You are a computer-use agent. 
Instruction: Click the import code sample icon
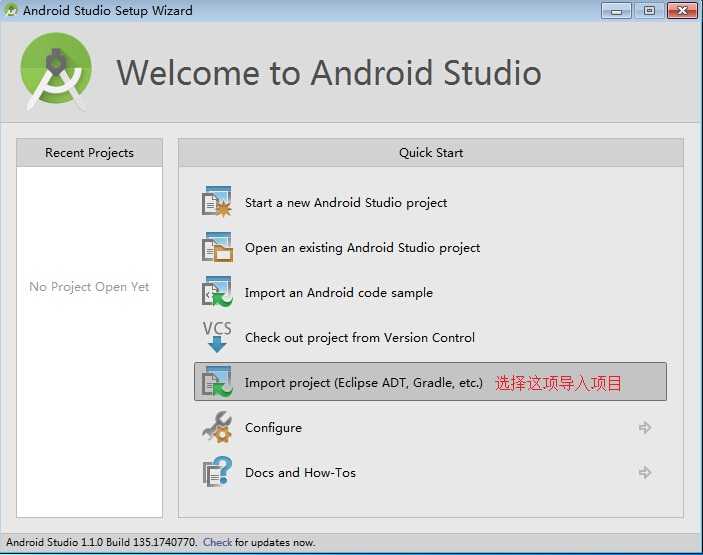tap(217, 292)
